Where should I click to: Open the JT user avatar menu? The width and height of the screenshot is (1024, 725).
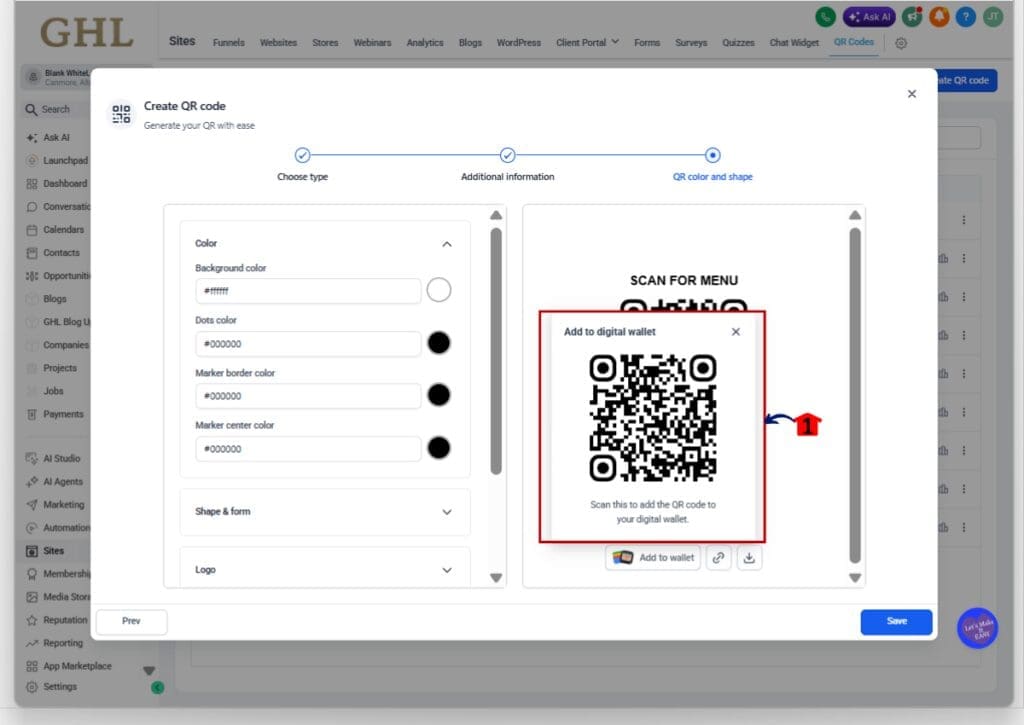tap(993, 17)
